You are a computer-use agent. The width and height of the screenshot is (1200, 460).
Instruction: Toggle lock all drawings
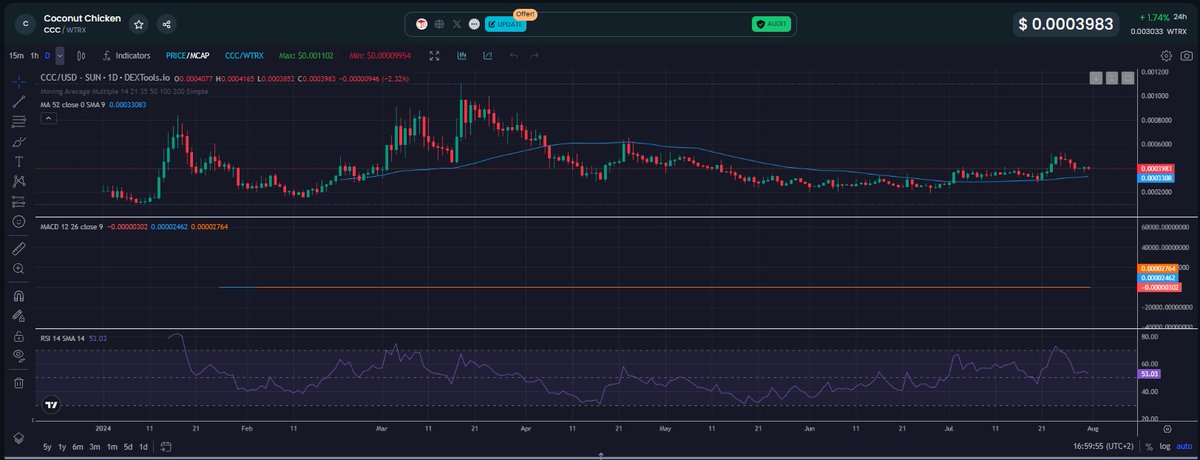[x=19, y=335]
